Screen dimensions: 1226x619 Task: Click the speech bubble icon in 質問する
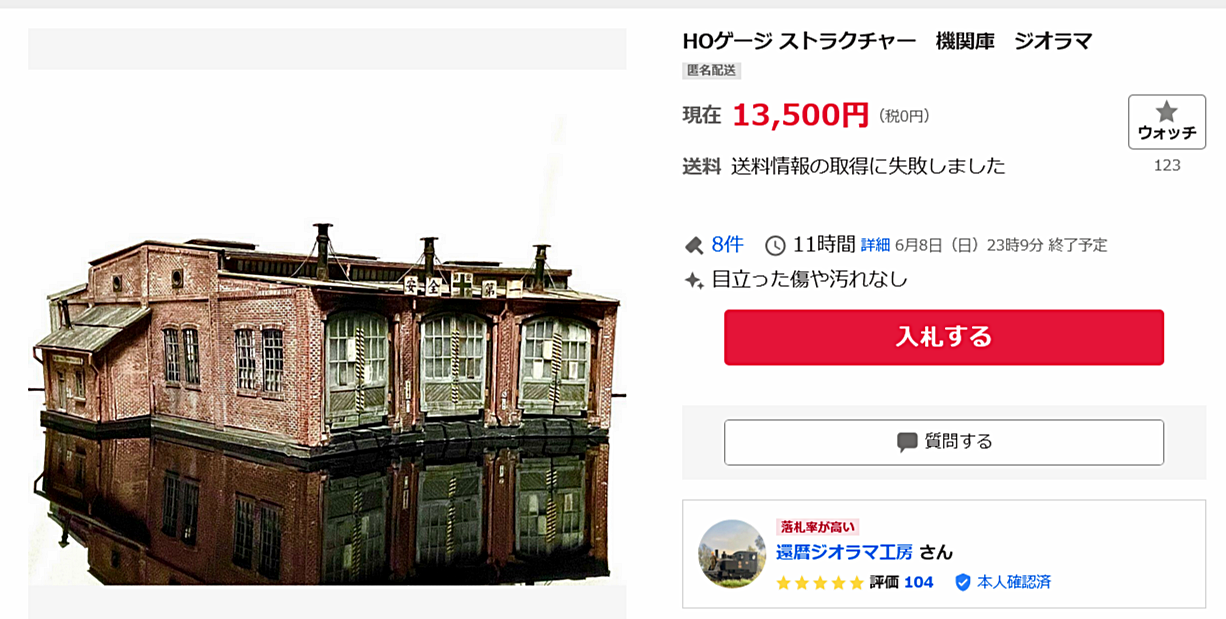tap(907, 442)
